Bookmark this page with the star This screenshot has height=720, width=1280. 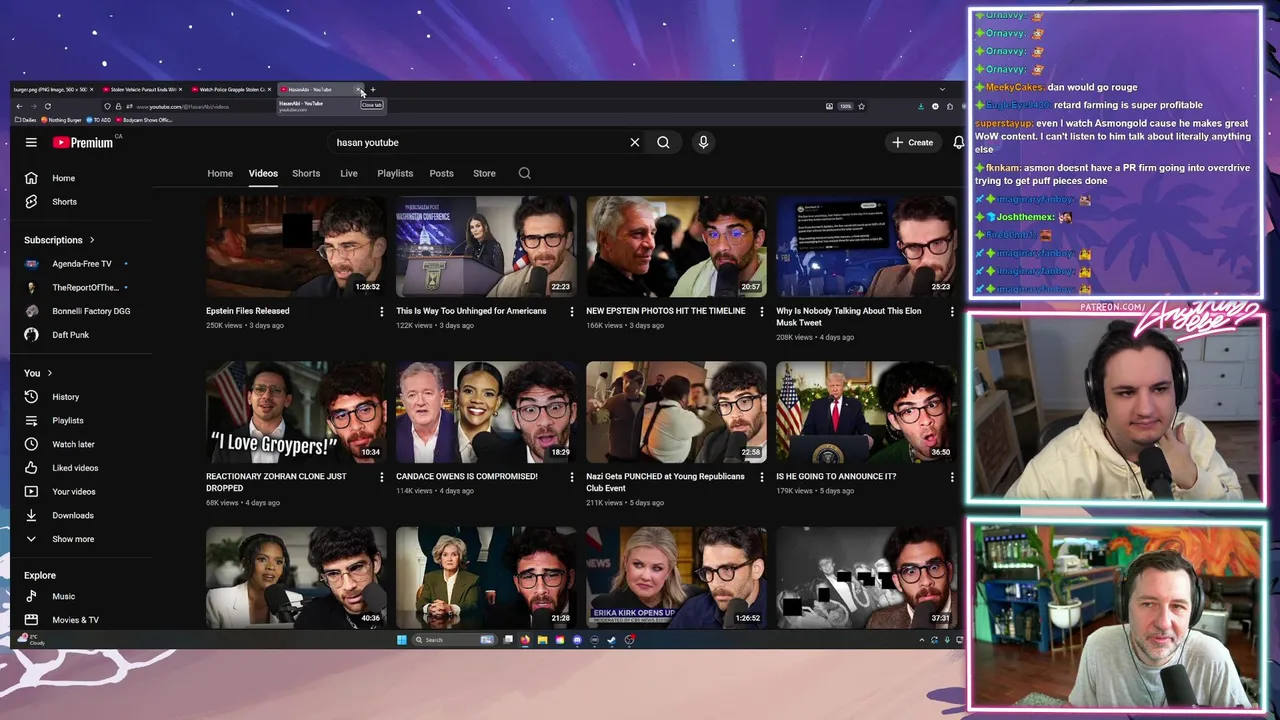coord(861,106)
